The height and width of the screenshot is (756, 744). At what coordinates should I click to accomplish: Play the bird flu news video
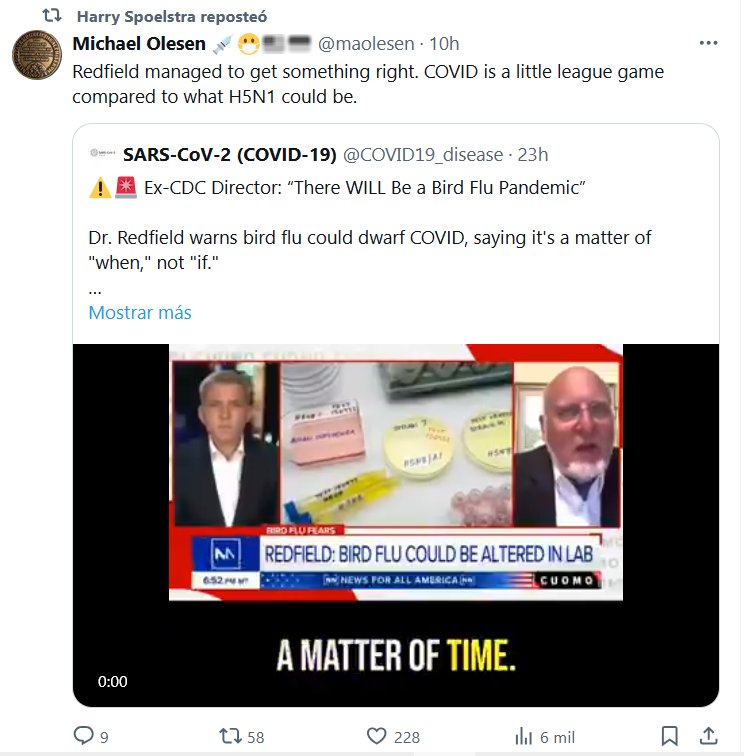tap(396, 500)
